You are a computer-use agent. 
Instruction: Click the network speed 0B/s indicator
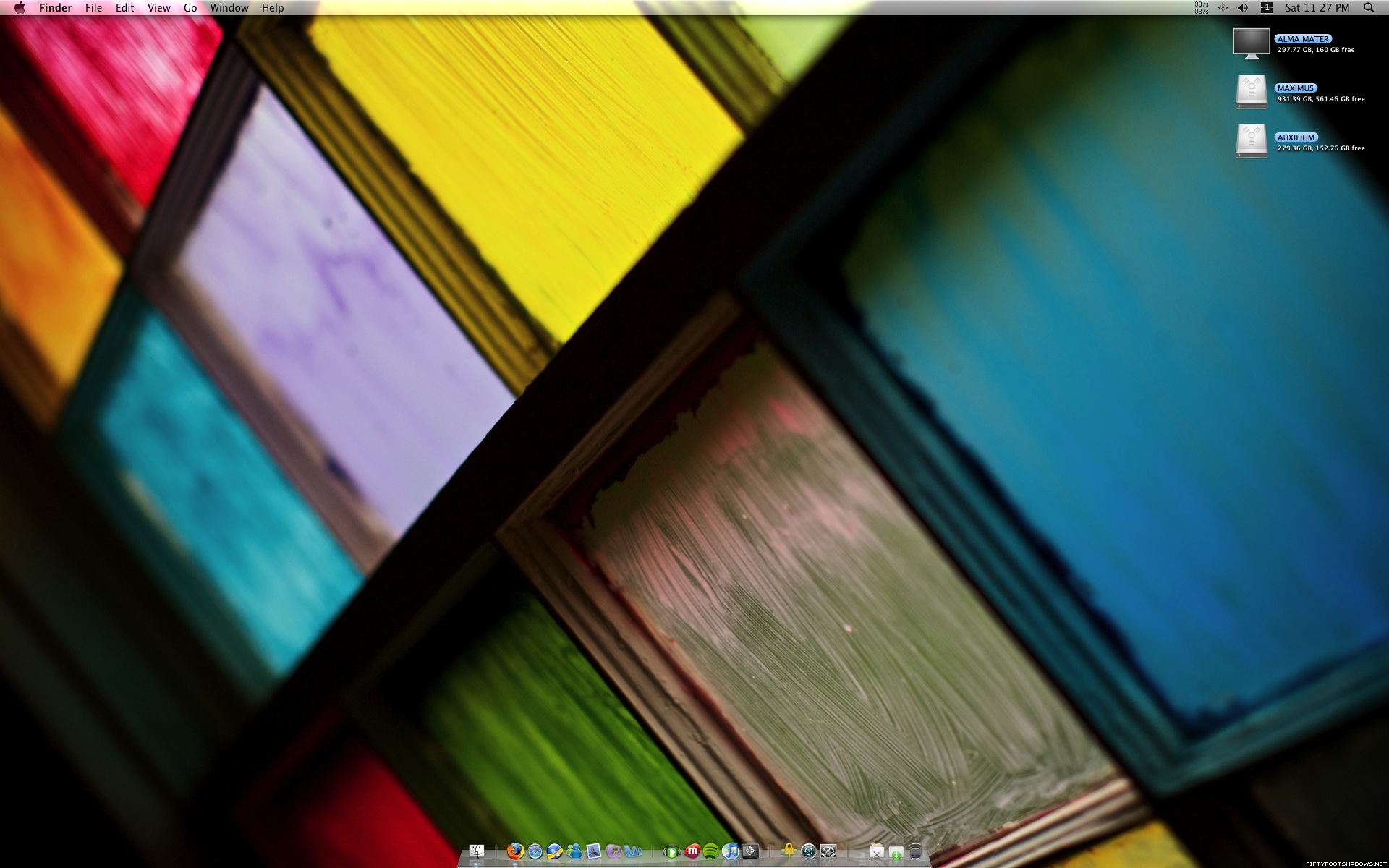[1202, 8]
